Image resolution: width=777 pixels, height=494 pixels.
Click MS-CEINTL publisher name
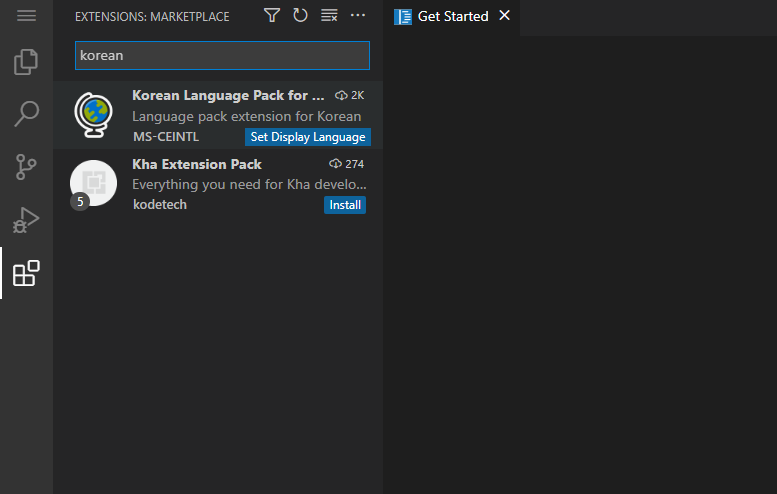coord(166,137)
